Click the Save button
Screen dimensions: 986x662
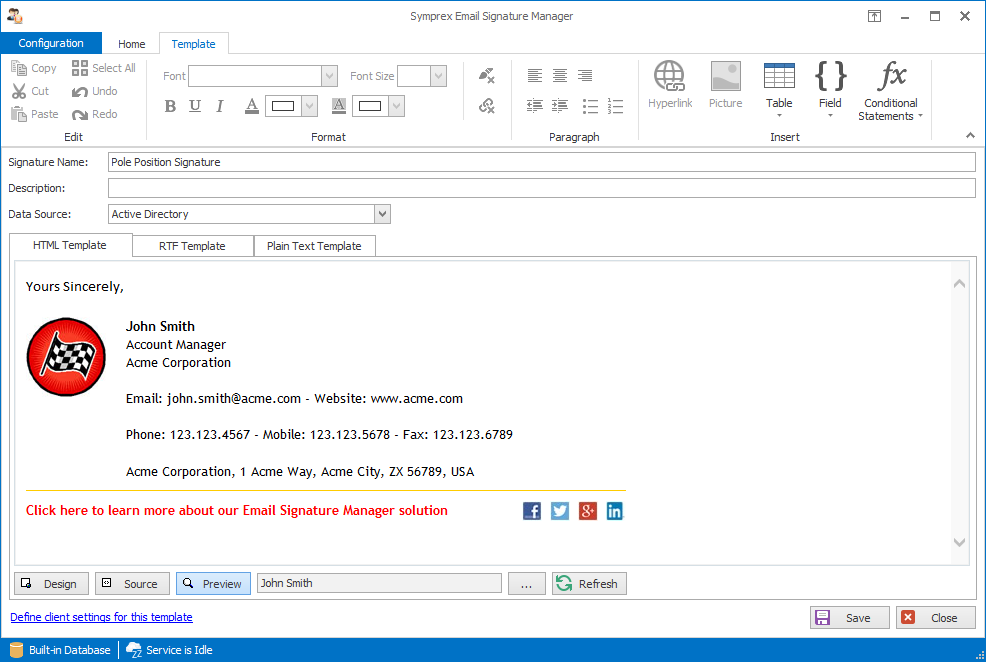click(x=850, y=617)
